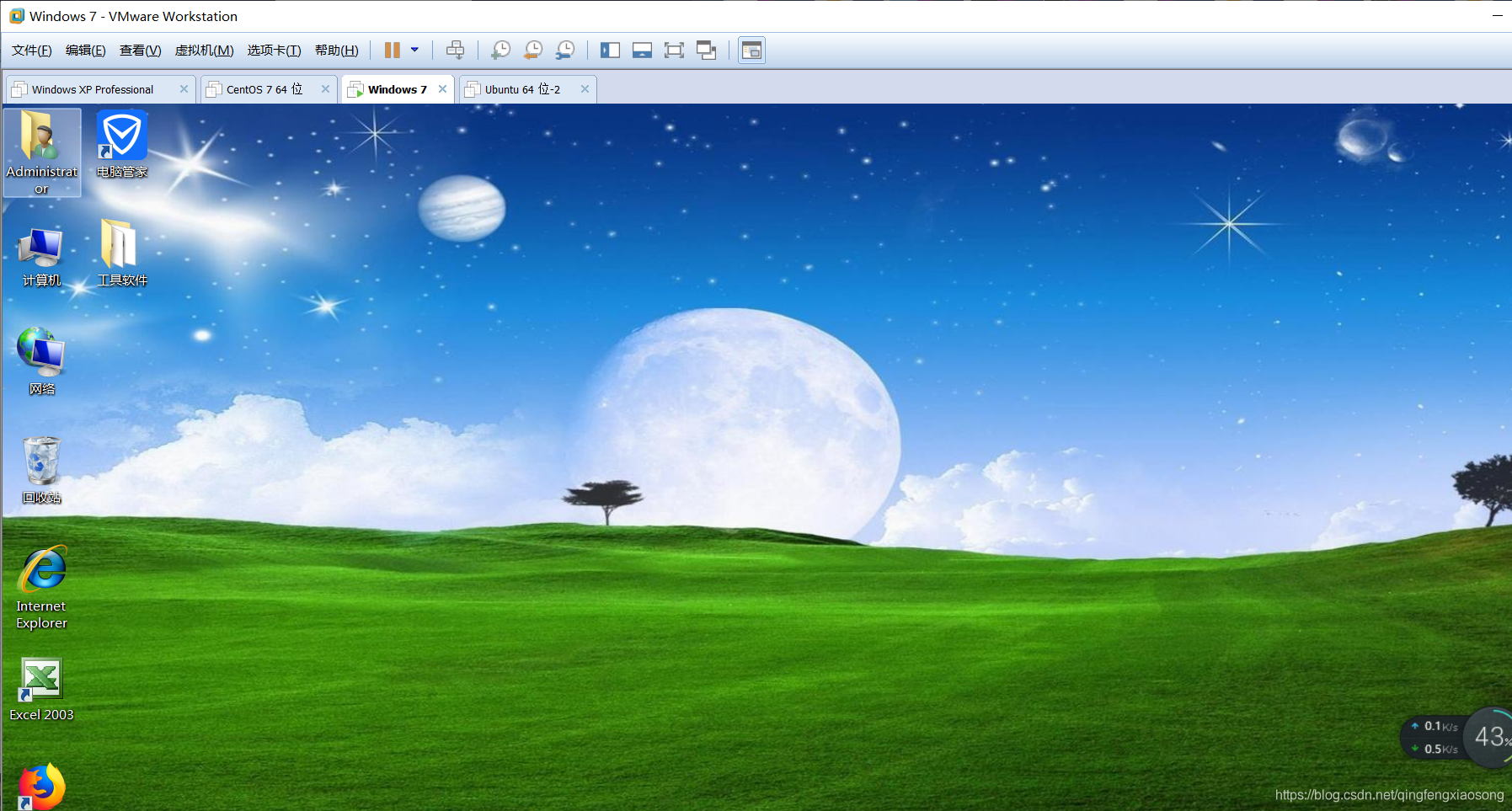Viewport: 1512px width, 811px height.
Task: Open the 文件(F) menu
Action: click(x=32, y=51)
